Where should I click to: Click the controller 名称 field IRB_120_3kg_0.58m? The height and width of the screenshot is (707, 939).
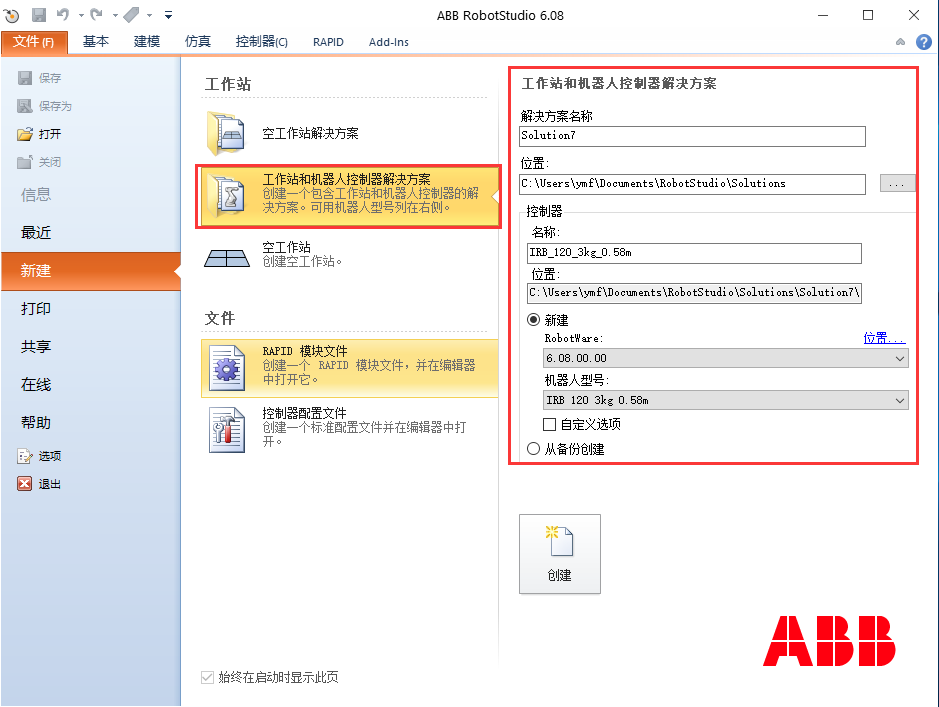(695, 253)
